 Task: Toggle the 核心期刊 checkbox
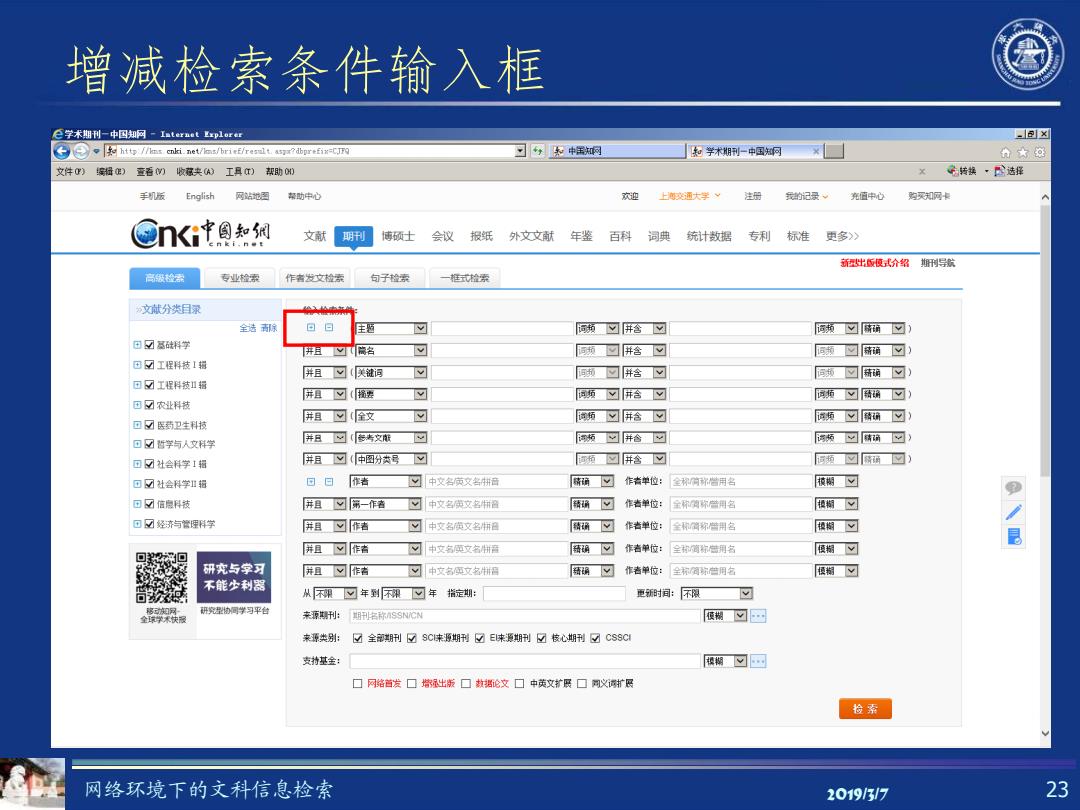541,638
